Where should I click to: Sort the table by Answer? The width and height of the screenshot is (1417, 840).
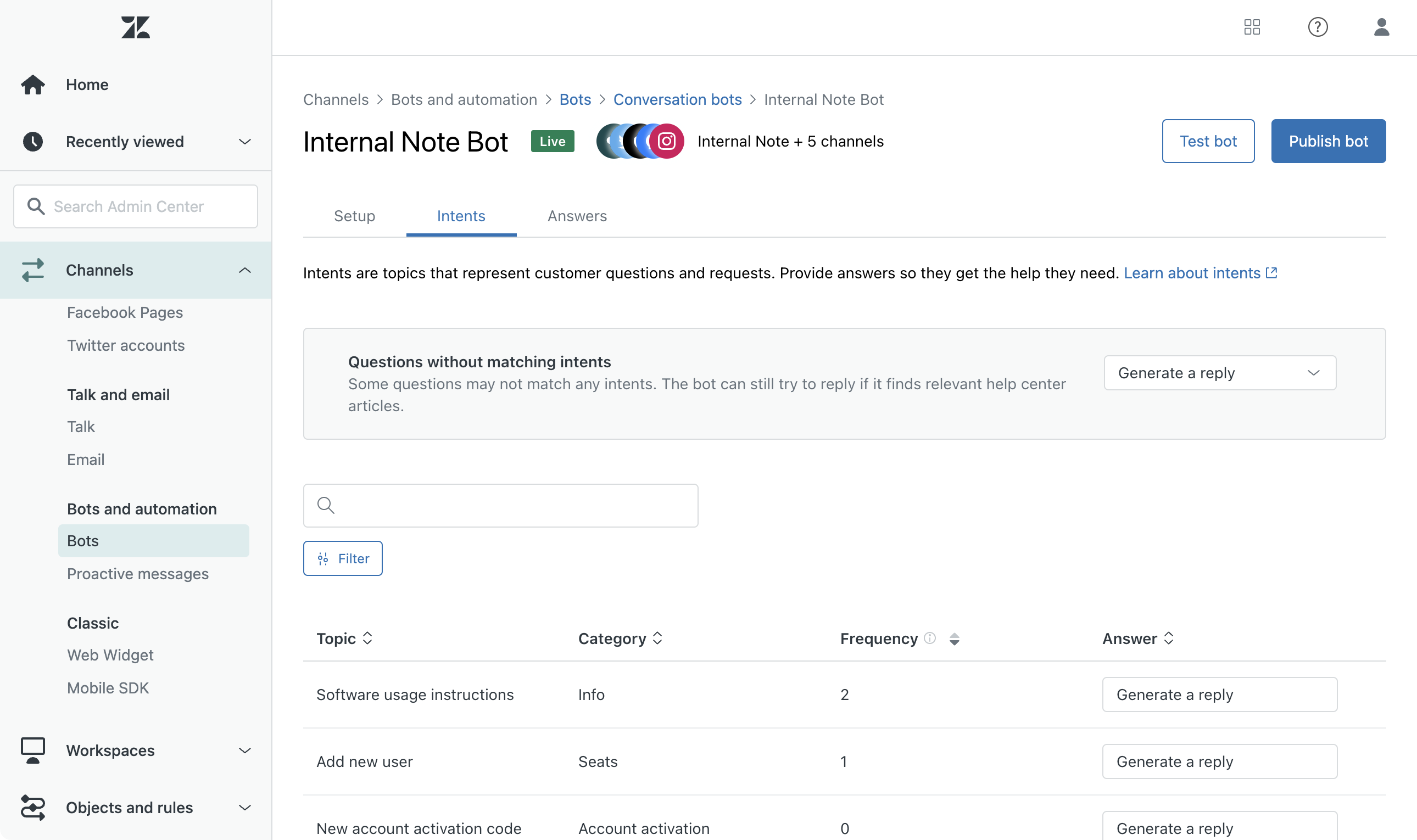click(x=1168, y=639)
